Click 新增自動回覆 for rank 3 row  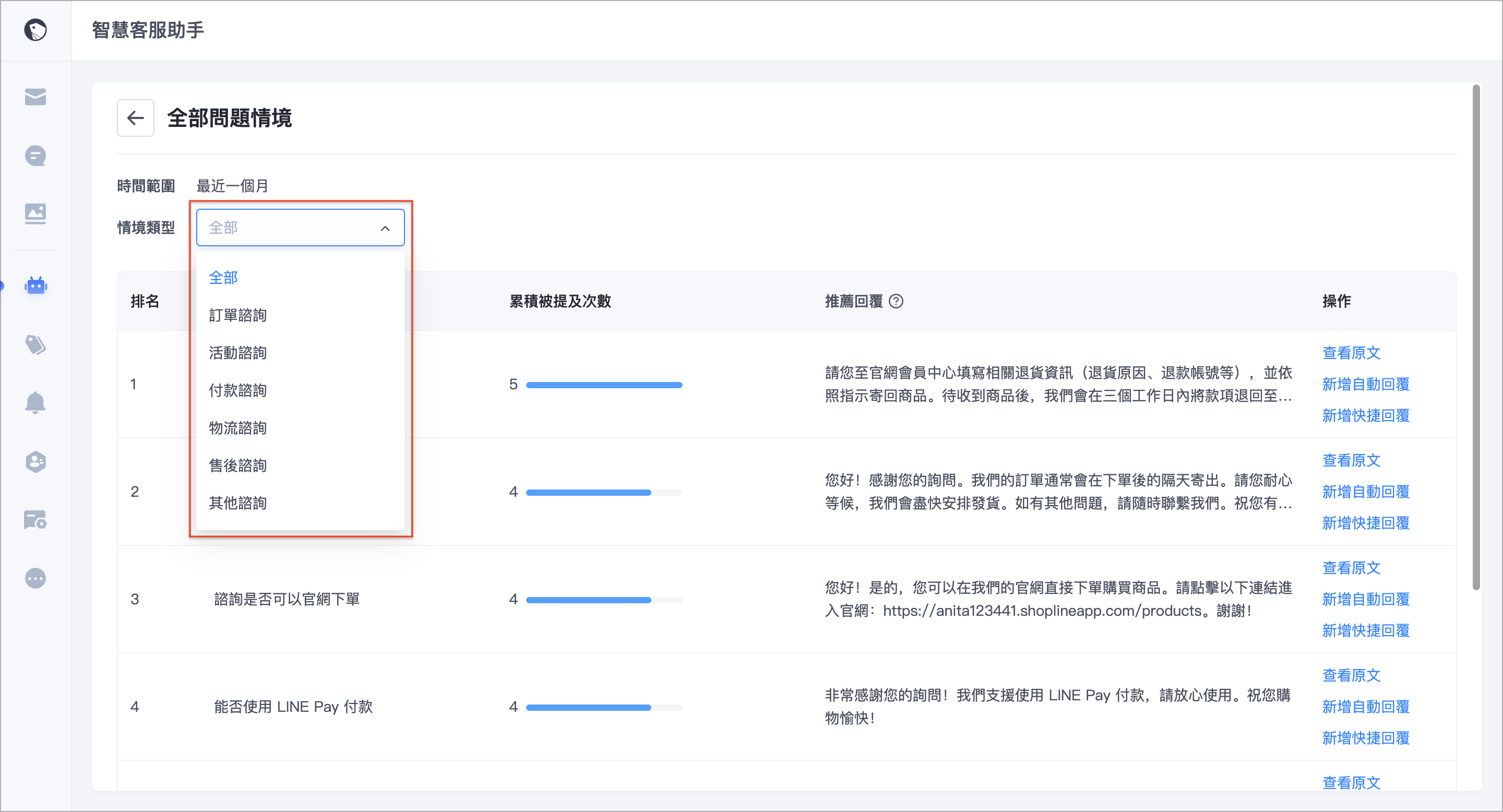tap(1366, 599)
